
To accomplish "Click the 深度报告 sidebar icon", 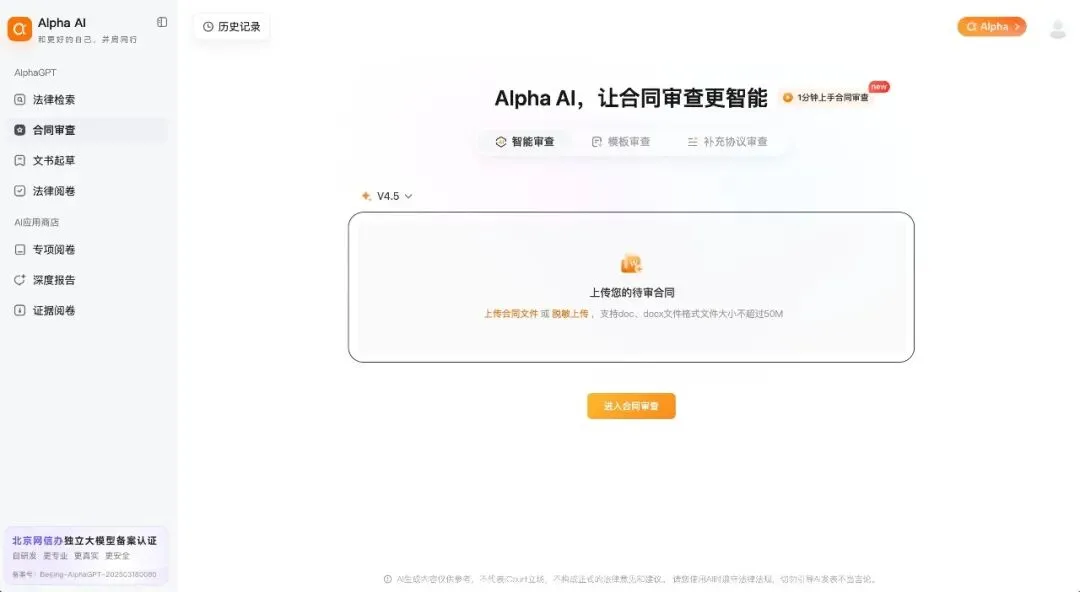I will click(20, 280).
